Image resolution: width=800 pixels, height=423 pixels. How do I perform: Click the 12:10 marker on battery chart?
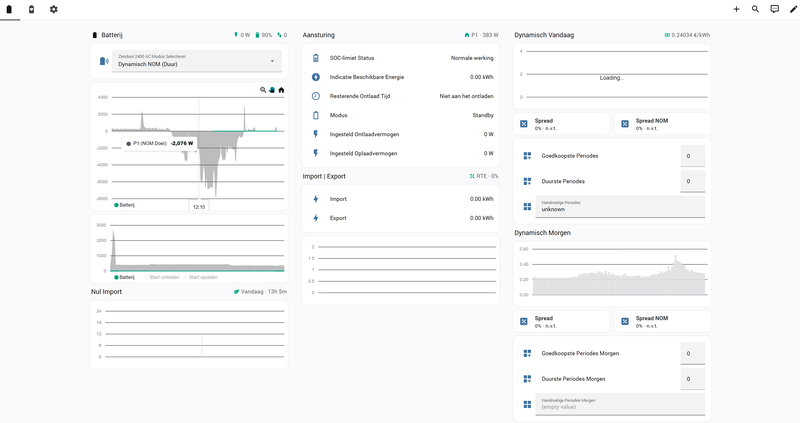point(199,207)
